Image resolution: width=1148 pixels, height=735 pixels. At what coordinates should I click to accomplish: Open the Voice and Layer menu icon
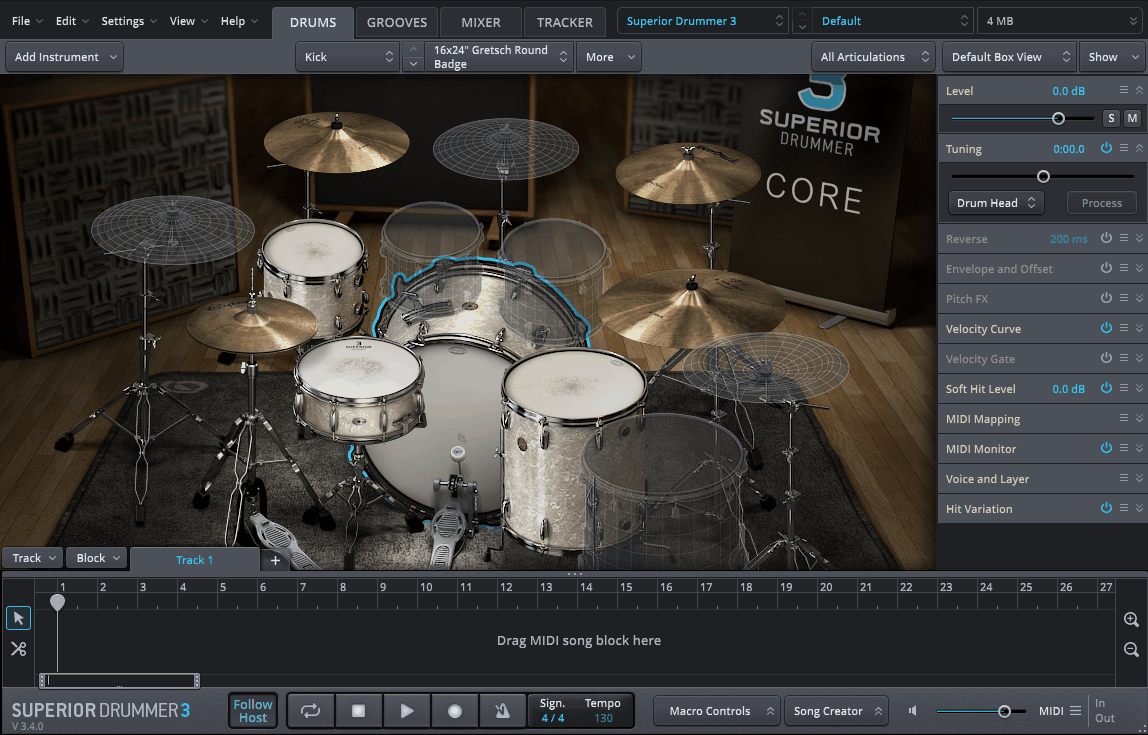[x=1124, y=478]
